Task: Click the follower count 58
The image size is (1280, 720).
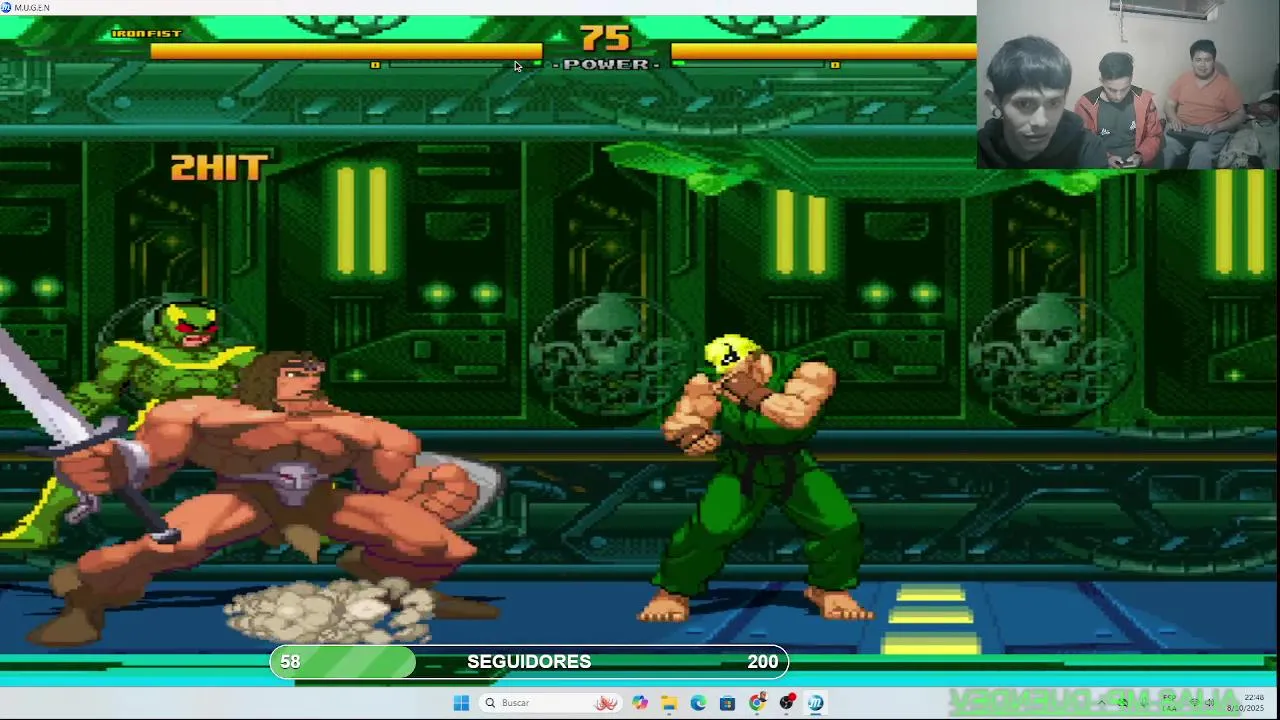Action: tap(290, 662)
